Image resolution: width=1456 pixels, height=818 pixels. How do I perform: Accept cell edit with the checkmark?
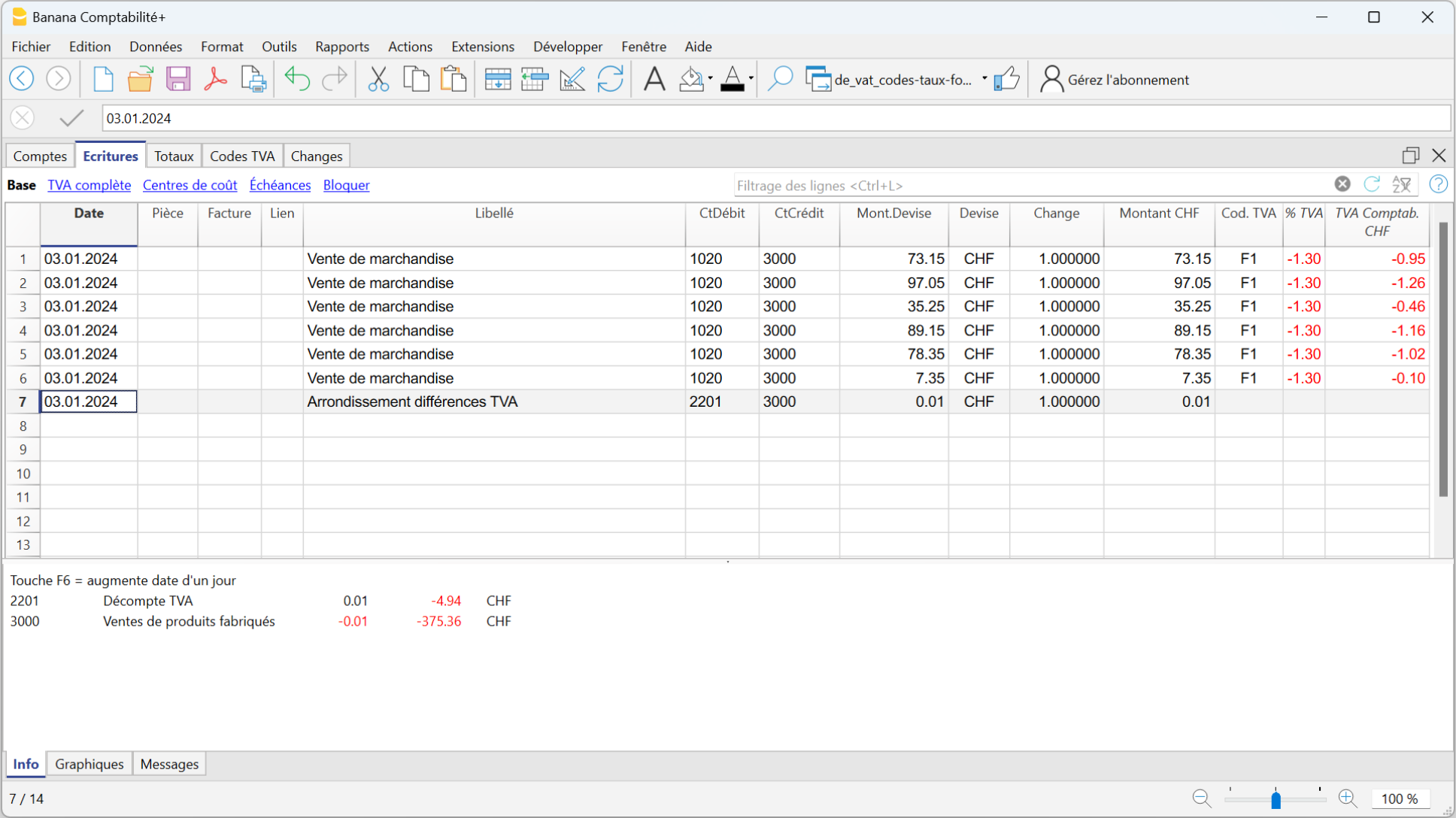click(71, 118)
